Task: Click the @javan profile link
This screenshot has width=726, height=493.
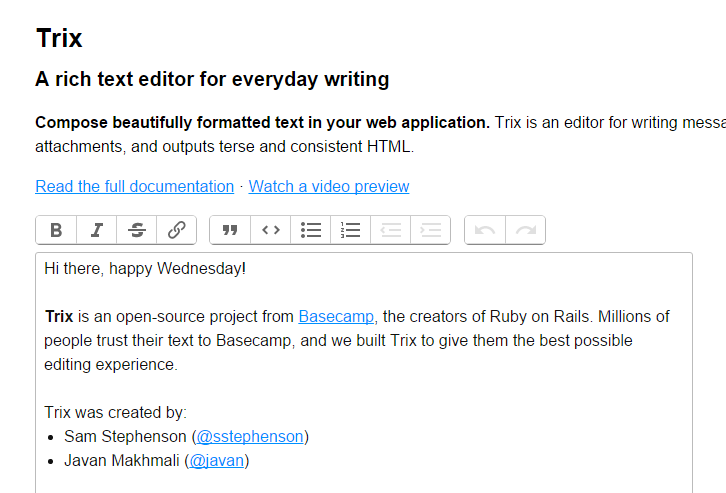Action: [217, 461]
